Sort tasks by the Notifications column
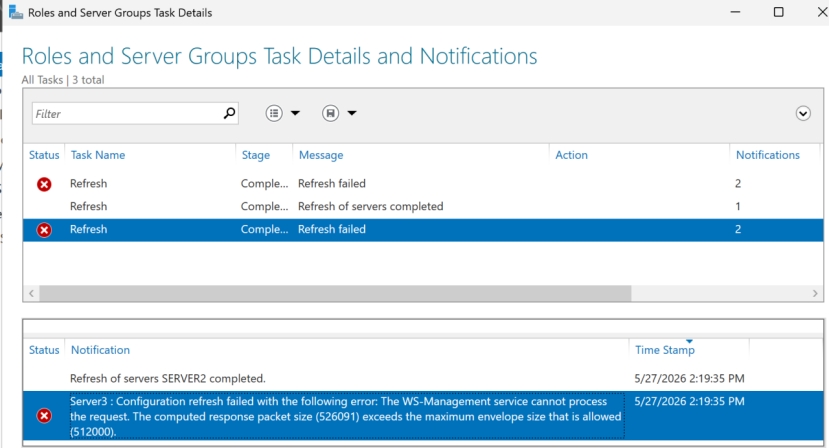 (768, 155)
